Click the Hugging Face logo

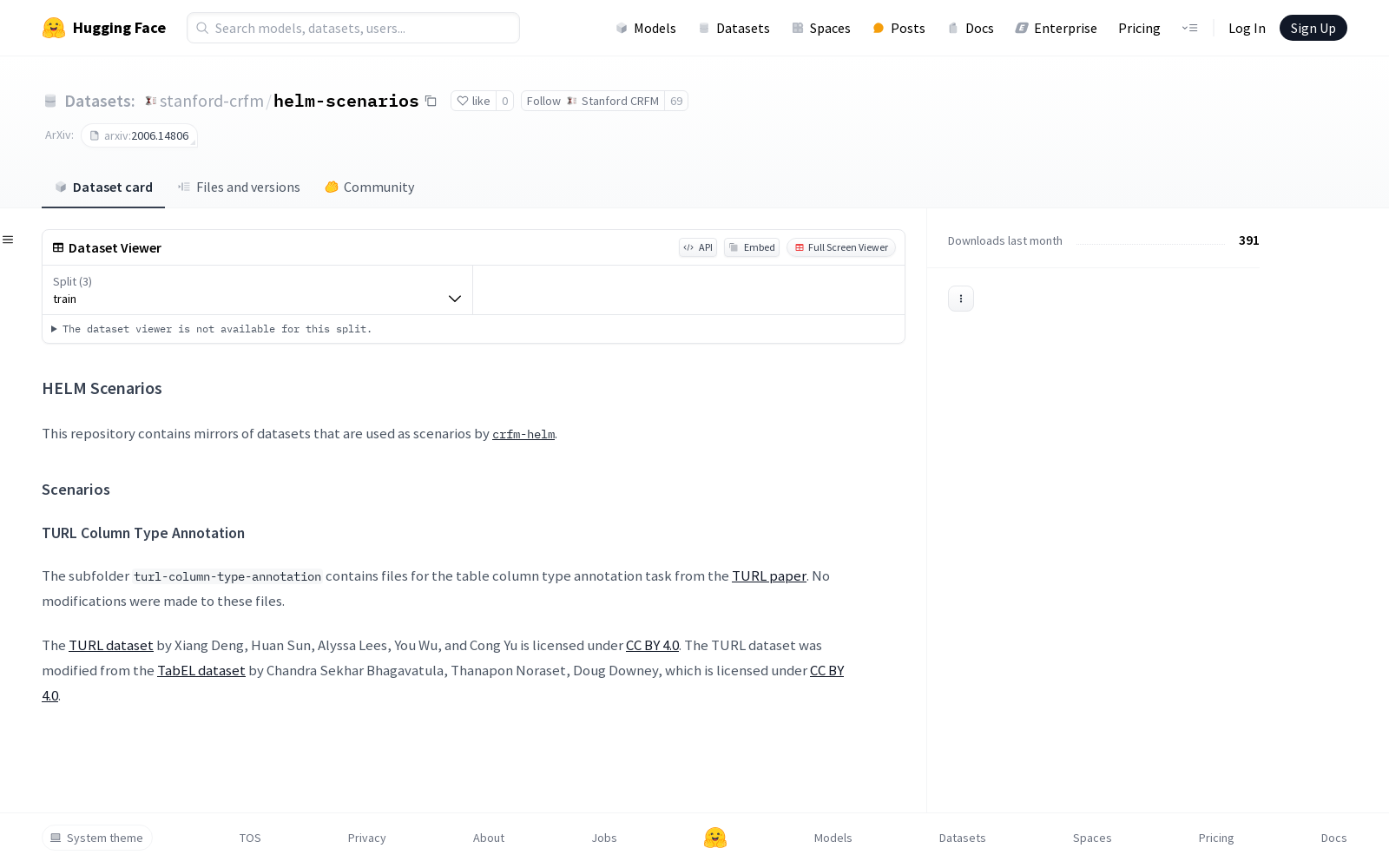click(x=104, y=28)
